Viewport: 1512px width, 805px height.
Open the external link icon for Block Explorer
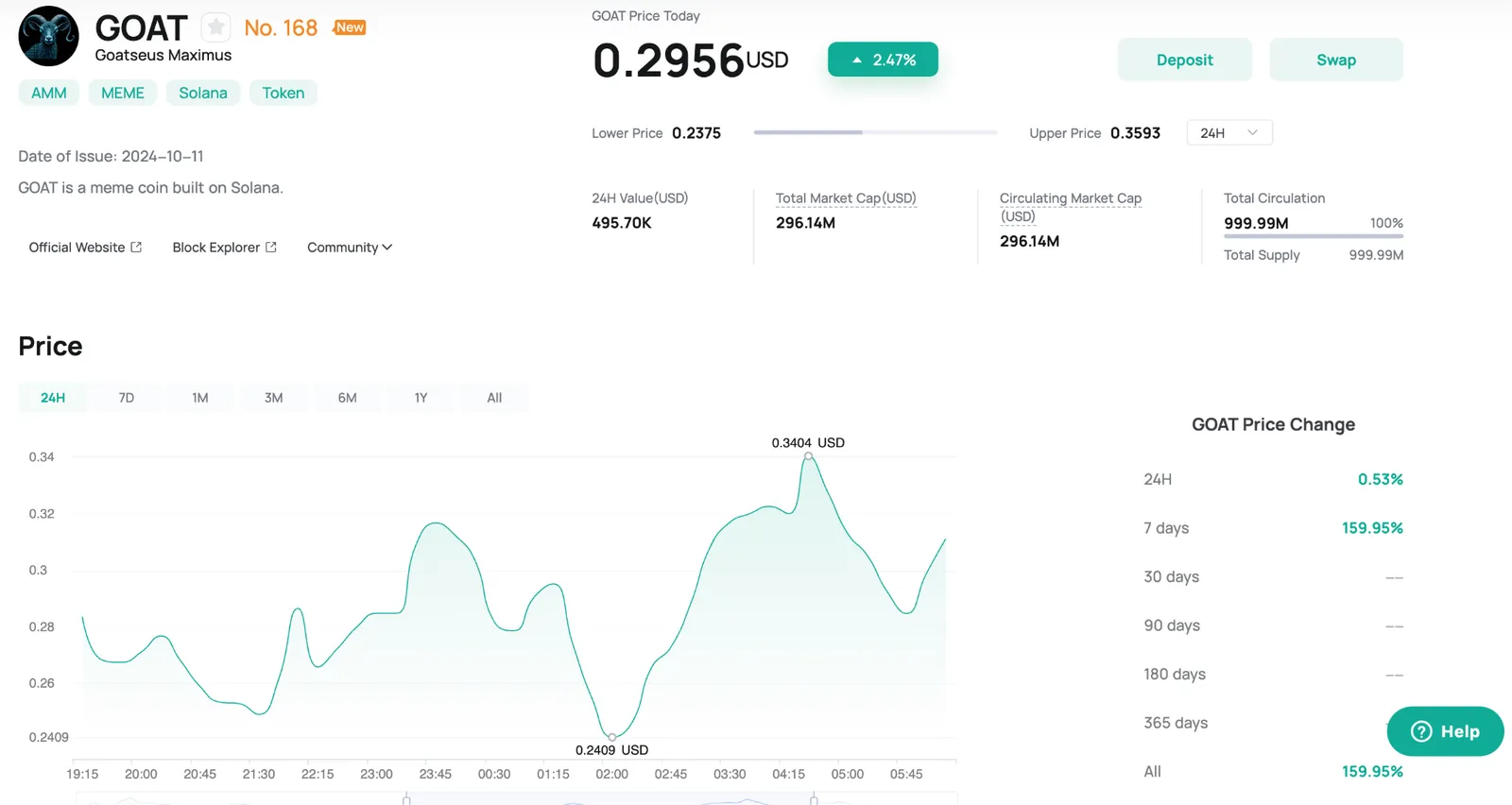tap(271, 248)
